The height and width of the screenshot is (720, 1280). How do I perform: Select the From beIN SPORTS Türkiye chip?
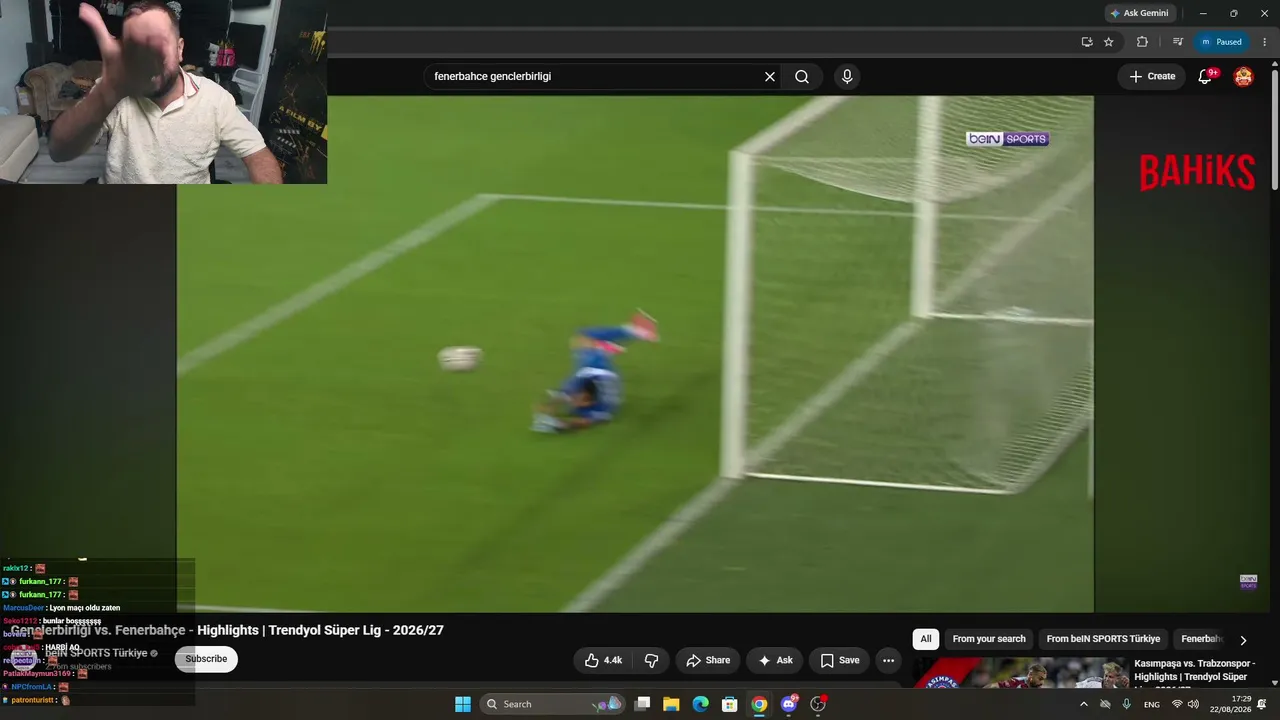pos(1103,639)
